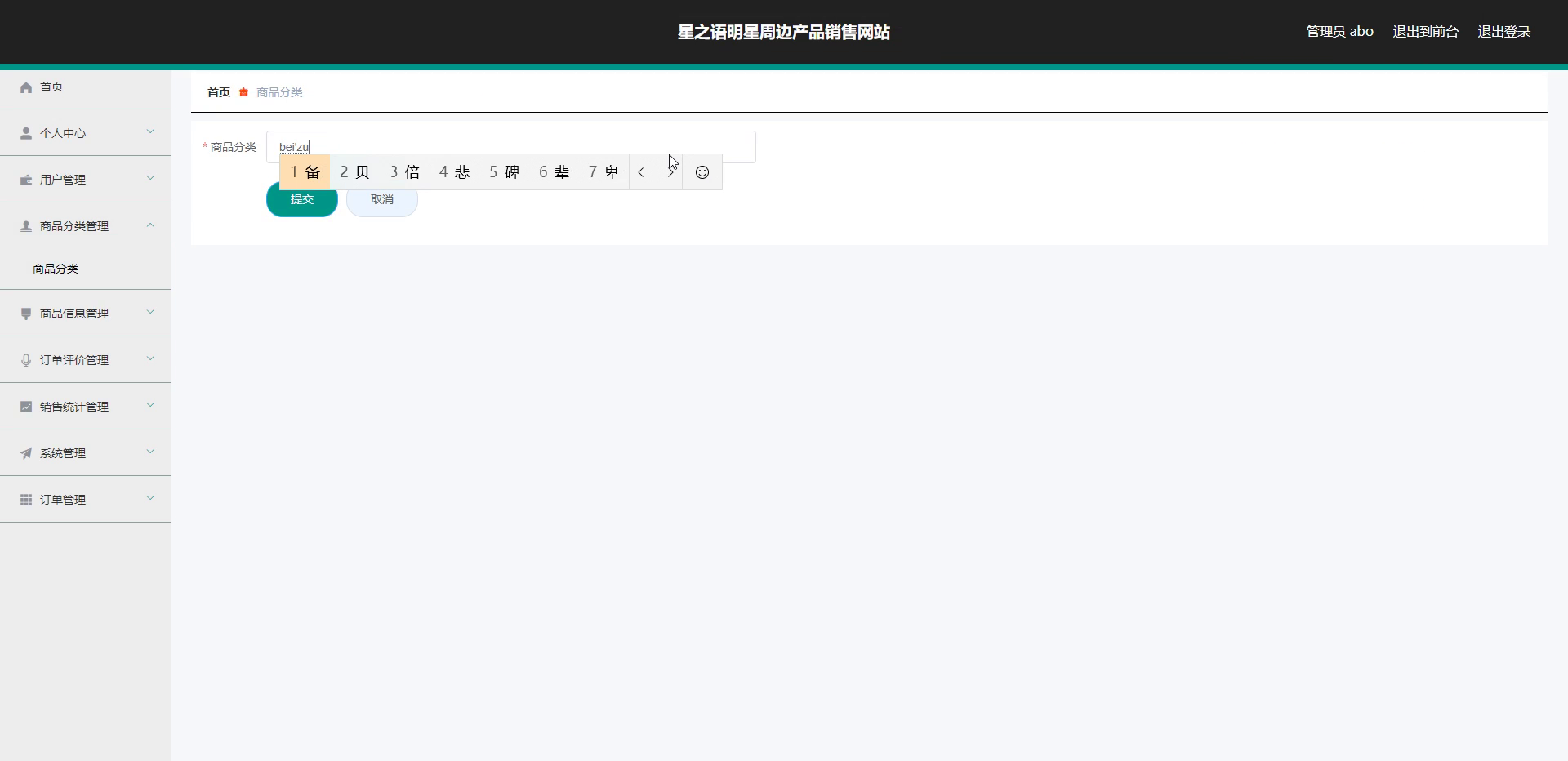Image resolution: width=1568 pixels, height=761 pixels.
Task: Expand the 订单管理 chevron
Action: point(150,498)
